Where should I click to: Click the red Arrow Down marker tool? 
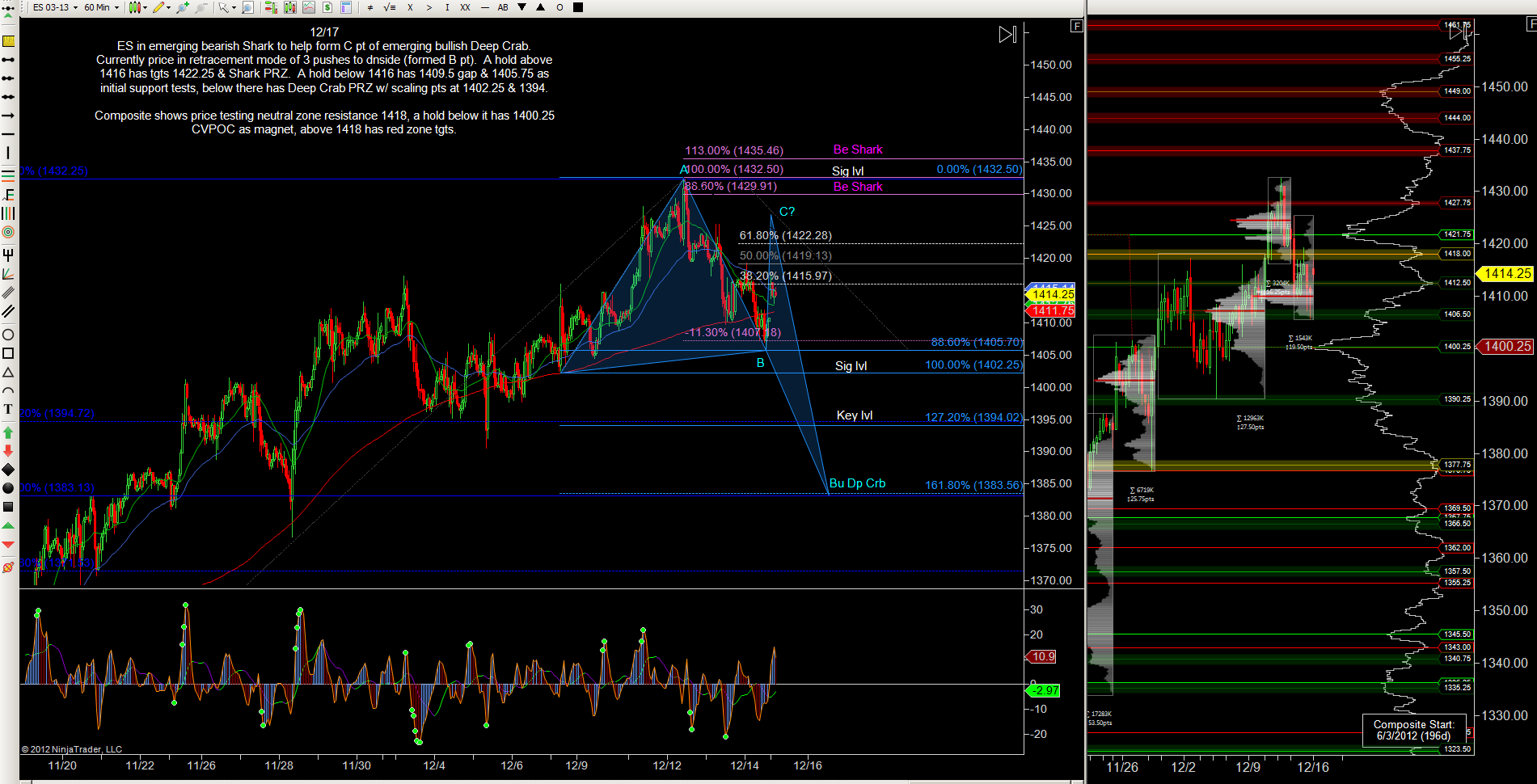coord(8,451)
